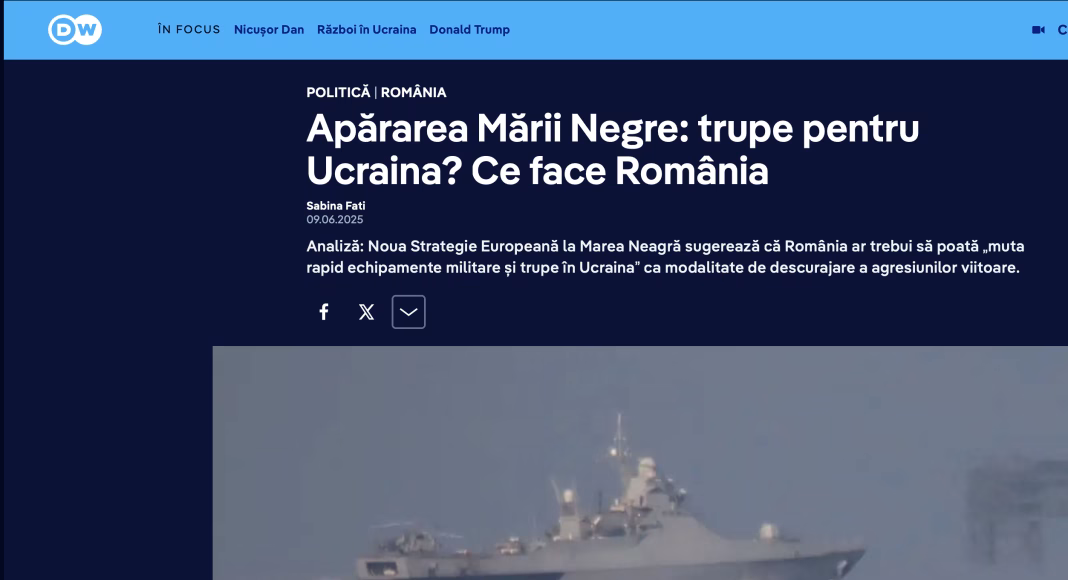Open the DW logo homepage link
The image size is (1068, 580).
[75, 30]
